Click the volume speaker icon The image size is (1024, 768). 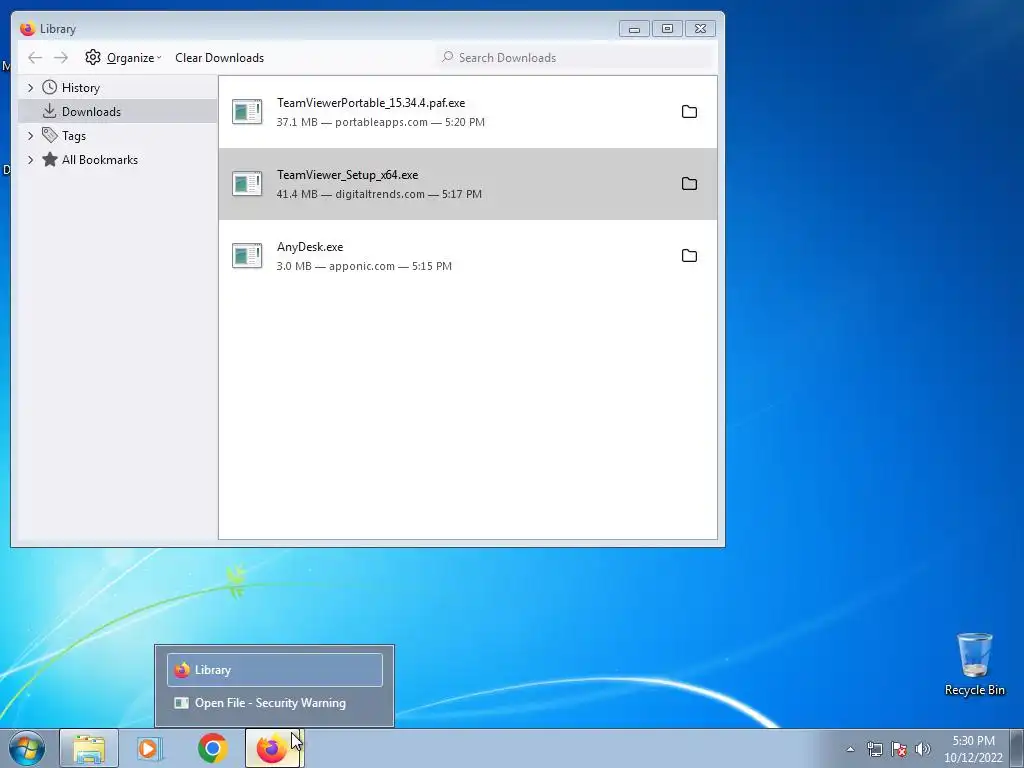coord(923,749)
